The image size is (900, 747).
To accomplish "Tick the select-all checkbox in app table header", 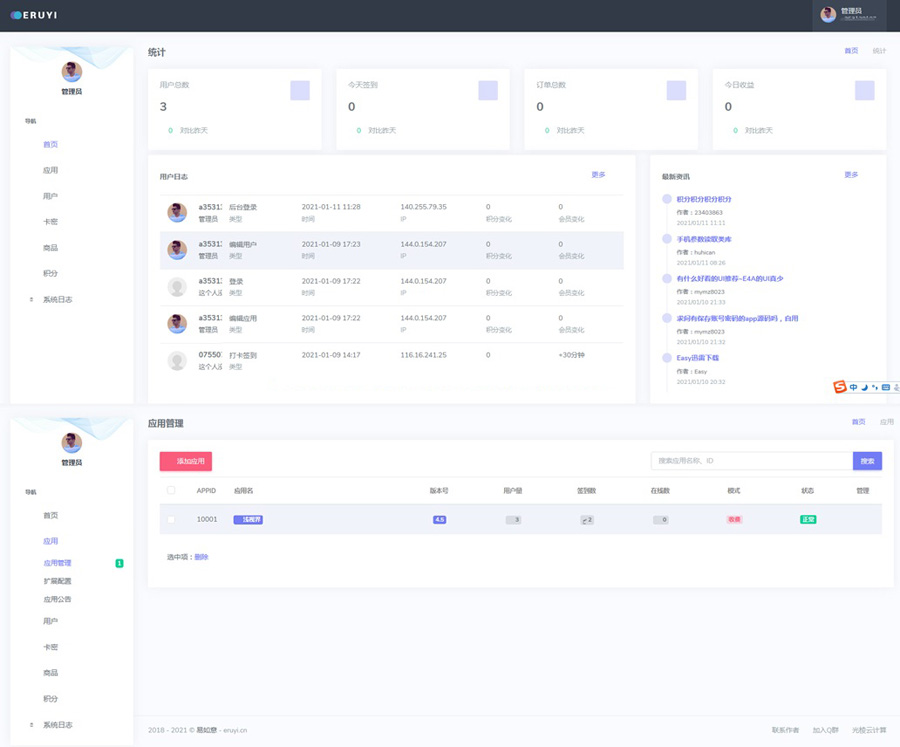I will point(171,490).
